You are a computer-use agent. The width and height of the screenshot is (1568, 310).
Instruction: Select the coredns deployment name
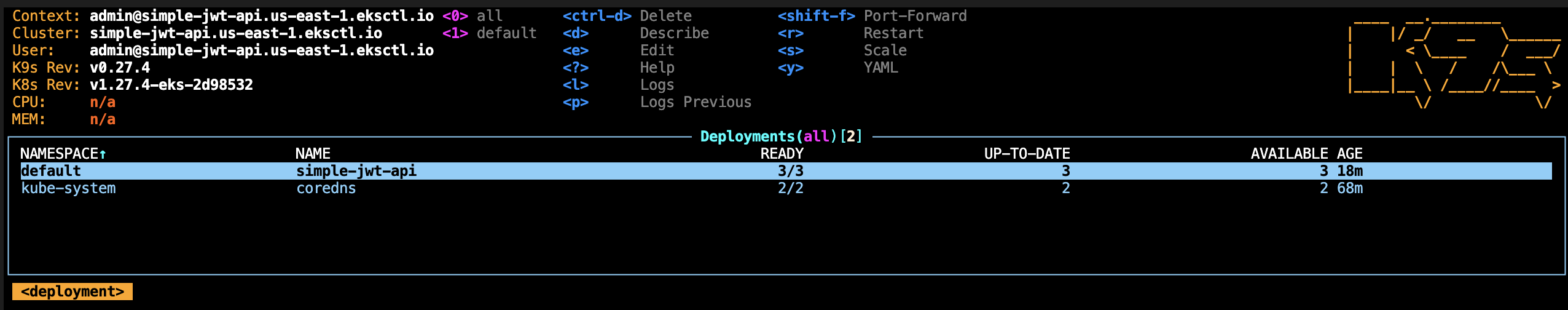(326, 188)
